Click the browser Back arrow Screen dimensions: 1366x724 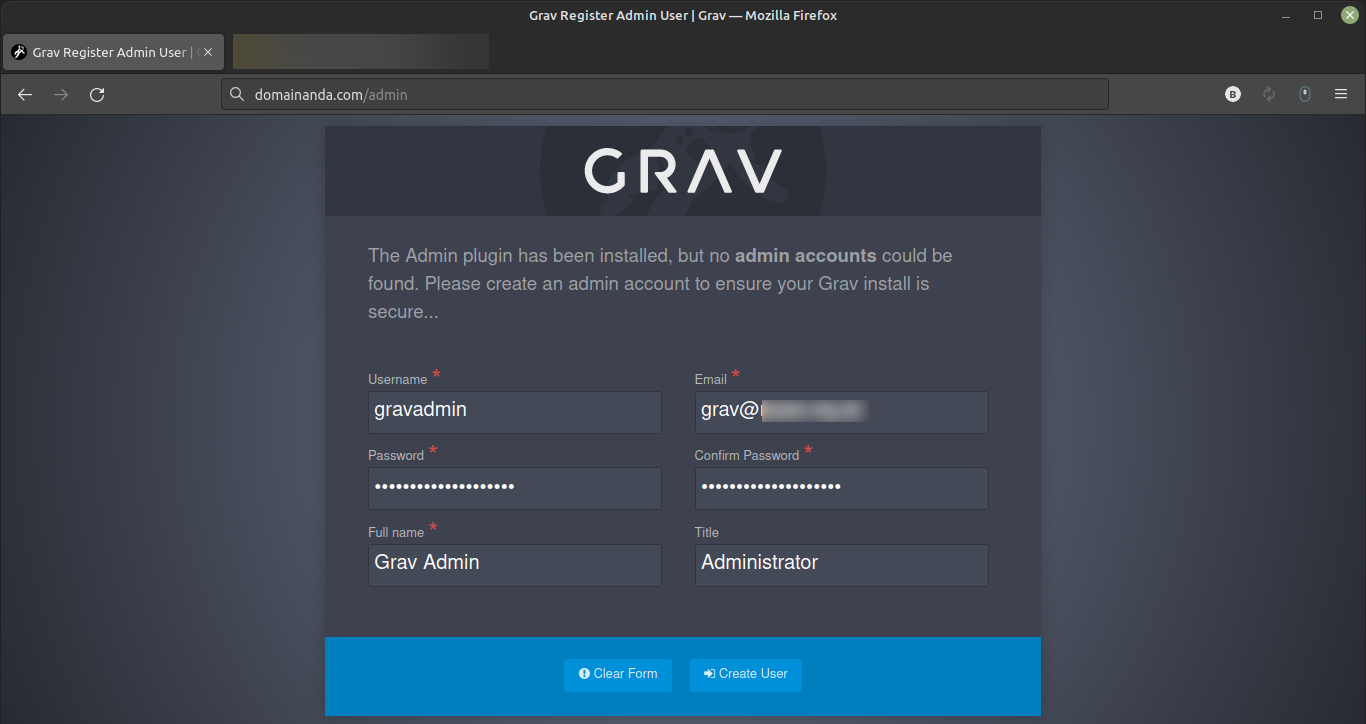pos(25,95)
